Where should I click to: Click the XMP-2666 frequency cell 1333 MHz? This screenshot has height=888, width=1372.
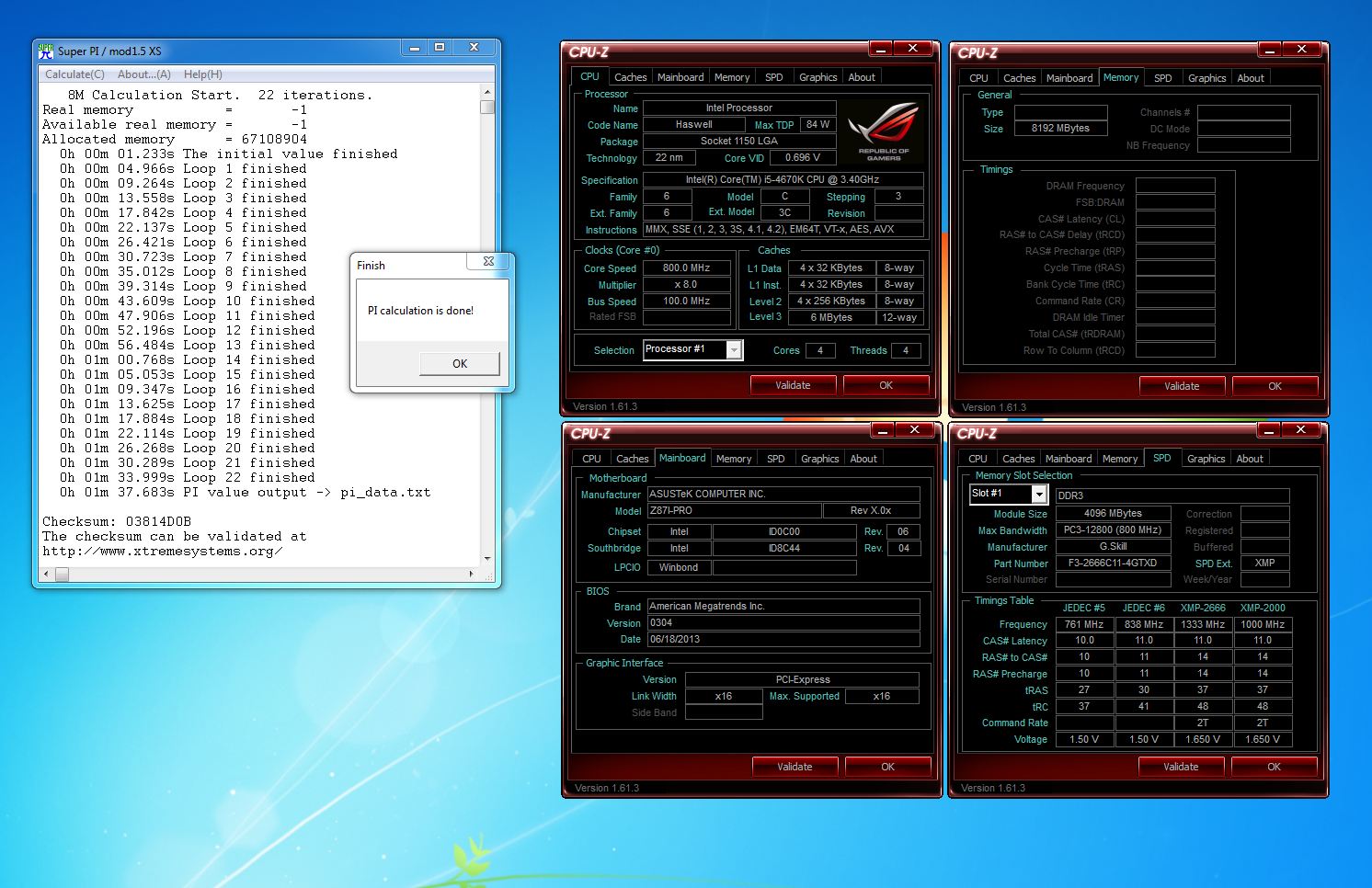pos(1203,624)
